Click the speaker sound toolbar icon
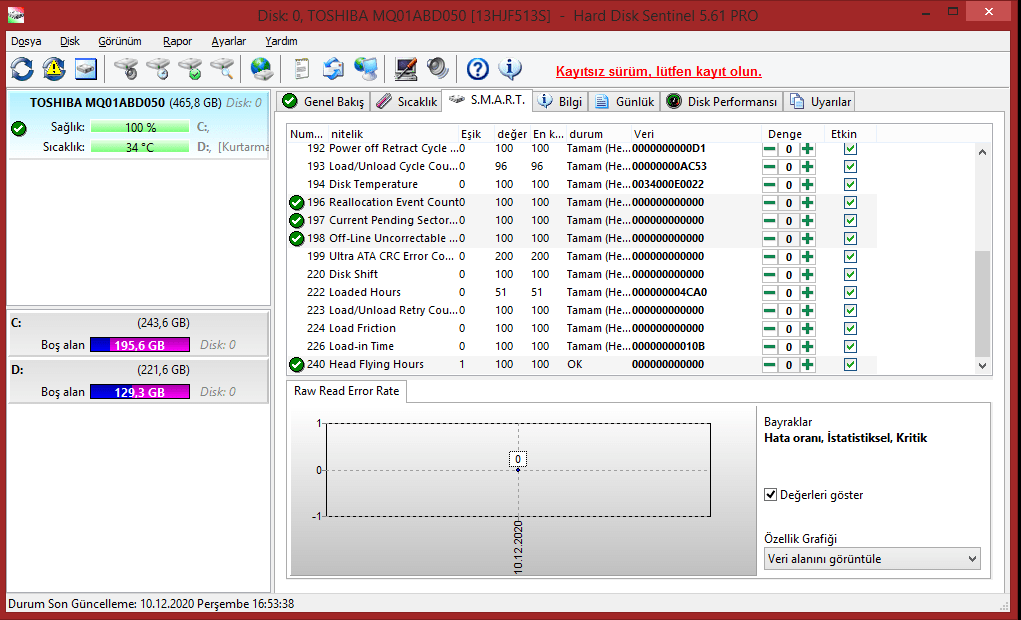The image size is (1021, 620). tap(438, 68)
